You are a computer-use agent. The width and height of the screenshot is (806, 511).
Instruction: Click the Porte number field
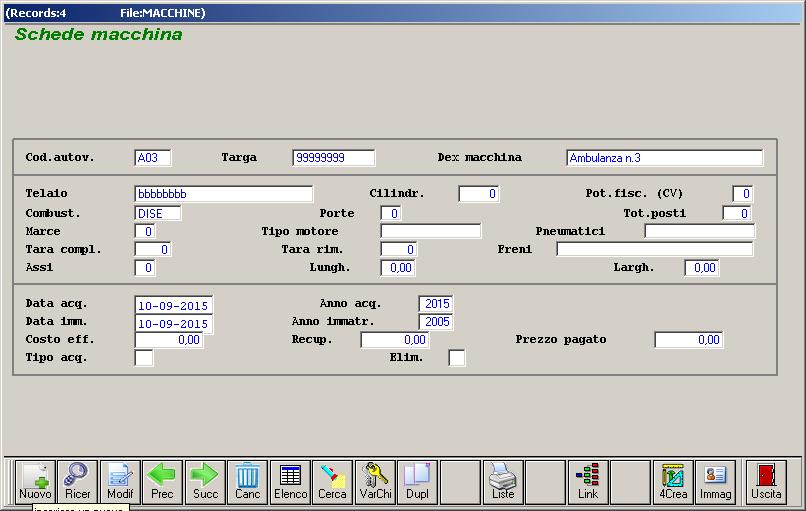391,213
